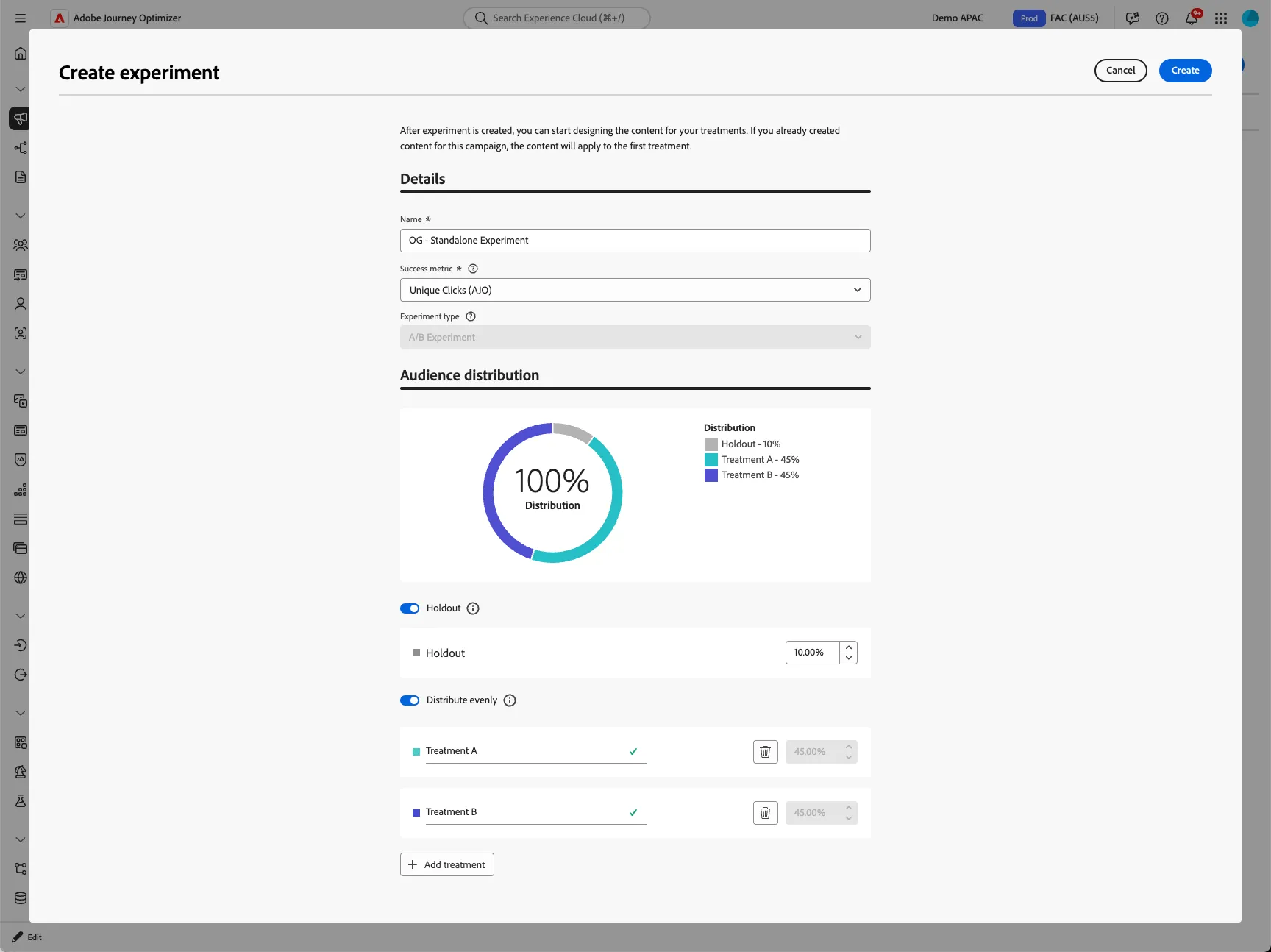Add a new treatment
The image size is (1271, 952).
click(x=447, y=864)
